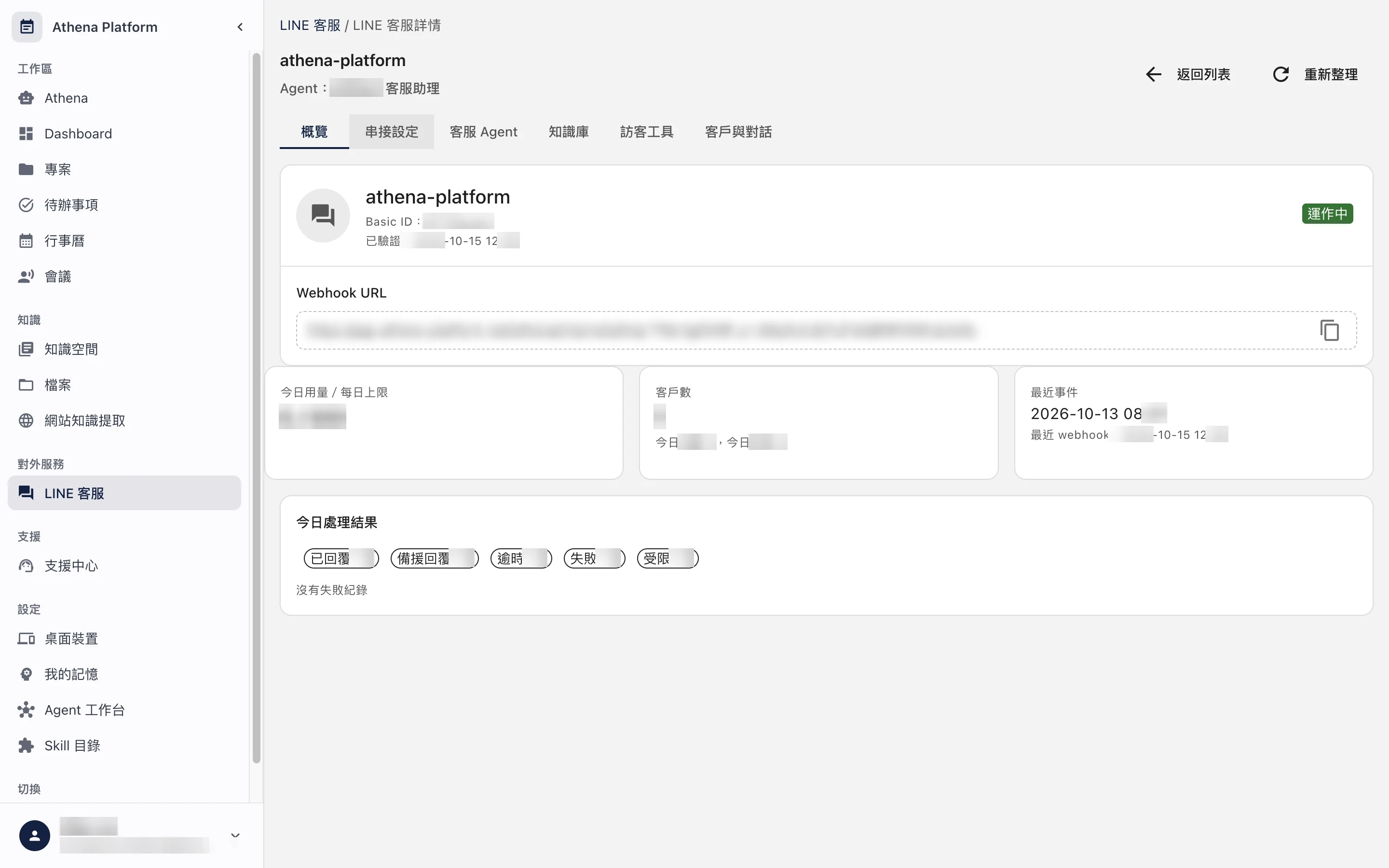Viewport: 1389px width, 868px height.
Task: Click the Athena Platform logo icon
Action: [x=27, y=27]
